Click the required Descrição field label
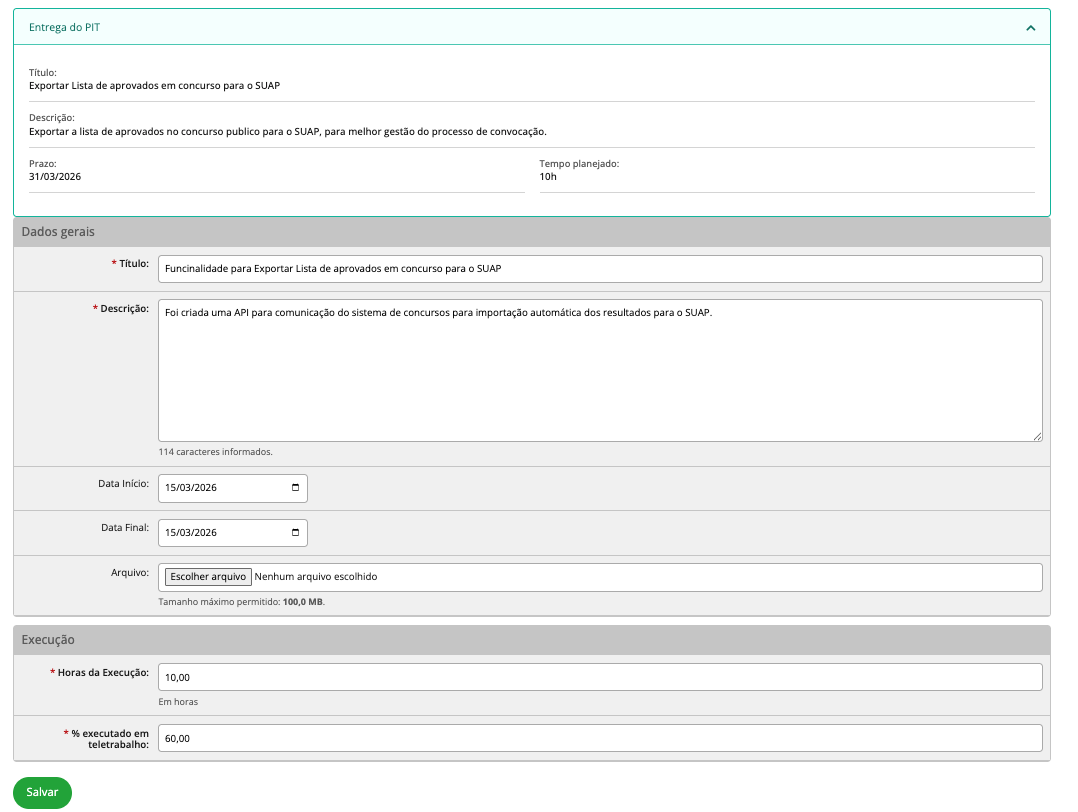 [124, 308]
